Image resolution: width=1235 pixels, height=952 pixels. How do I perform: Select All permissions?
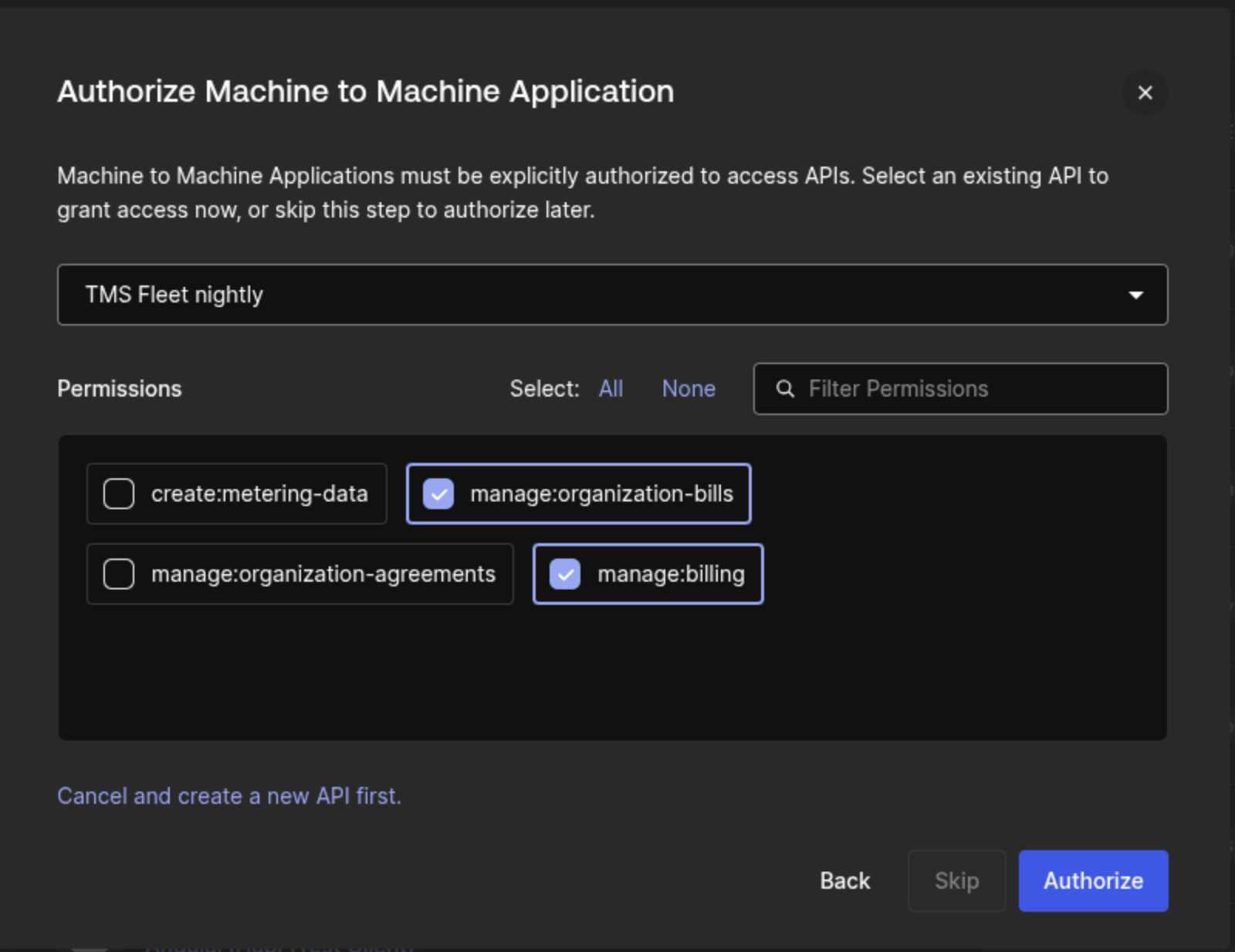click(611, 389)
